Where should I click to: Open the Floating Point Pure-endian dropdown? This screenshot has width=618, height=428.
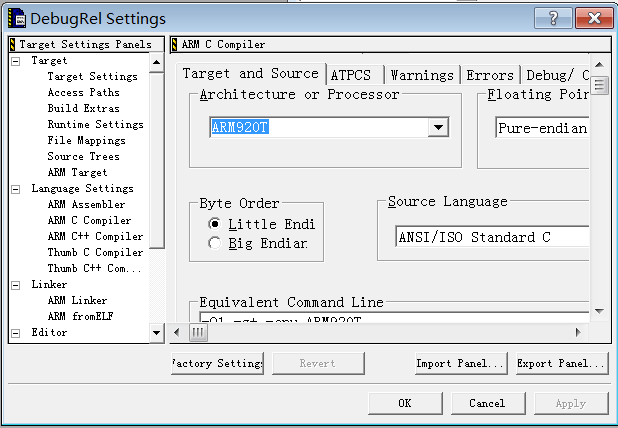[x=542, y=128]
